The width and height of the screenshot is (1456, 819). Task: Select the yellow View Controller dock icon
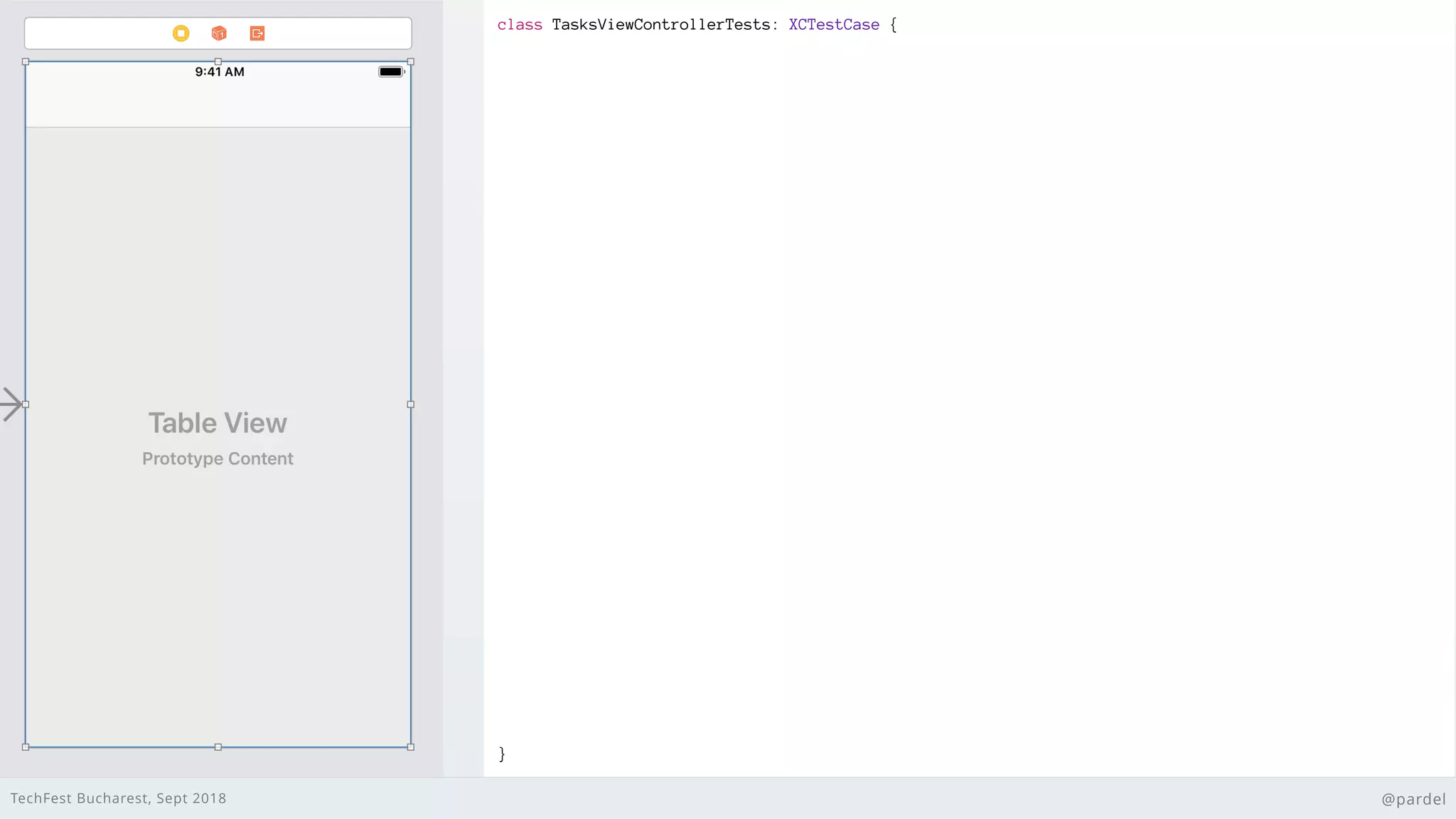pos(181,33)
